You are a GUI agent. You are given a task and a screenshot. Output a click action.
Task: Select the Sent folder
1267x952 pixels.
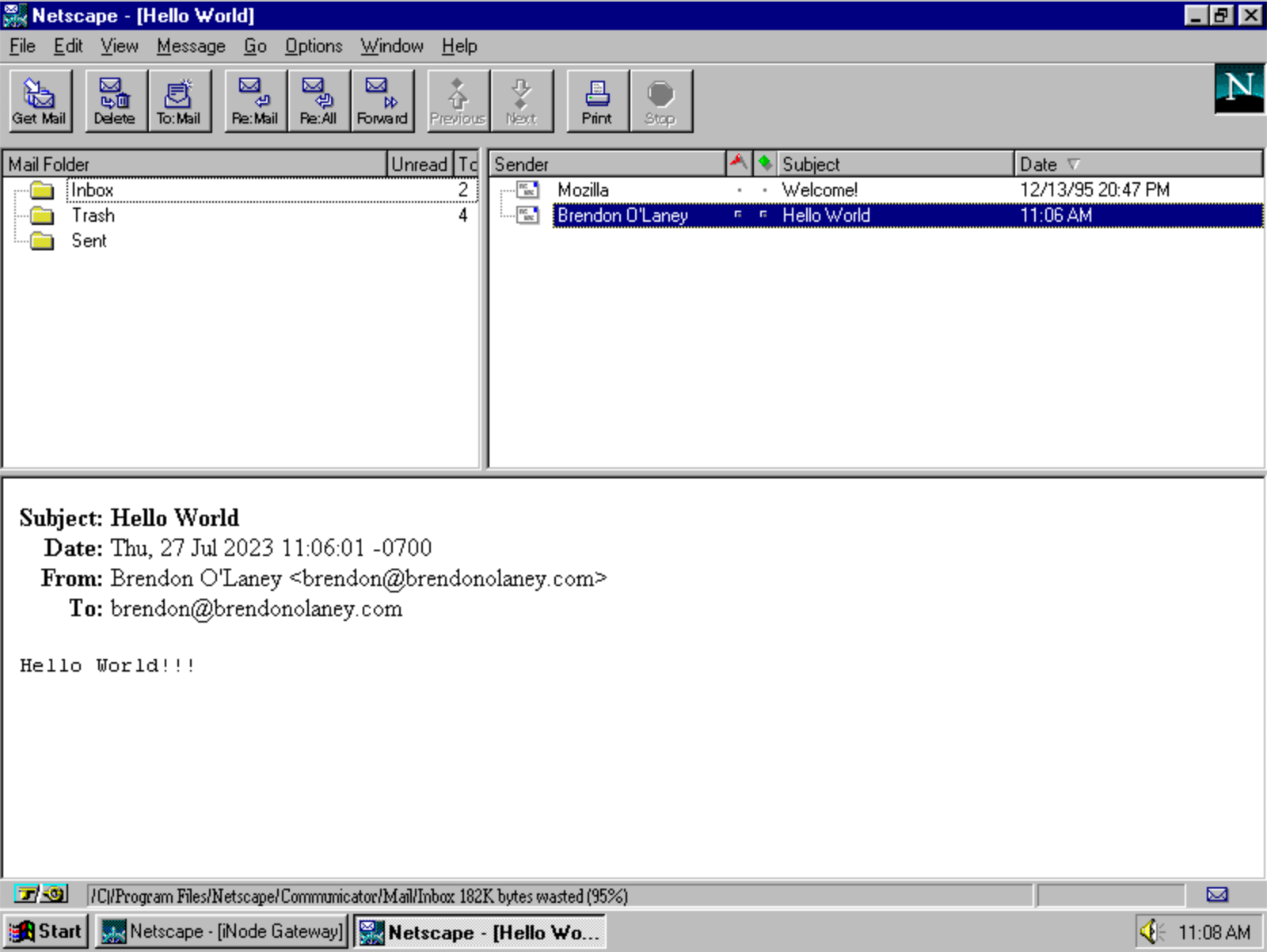tap(89, 241)
